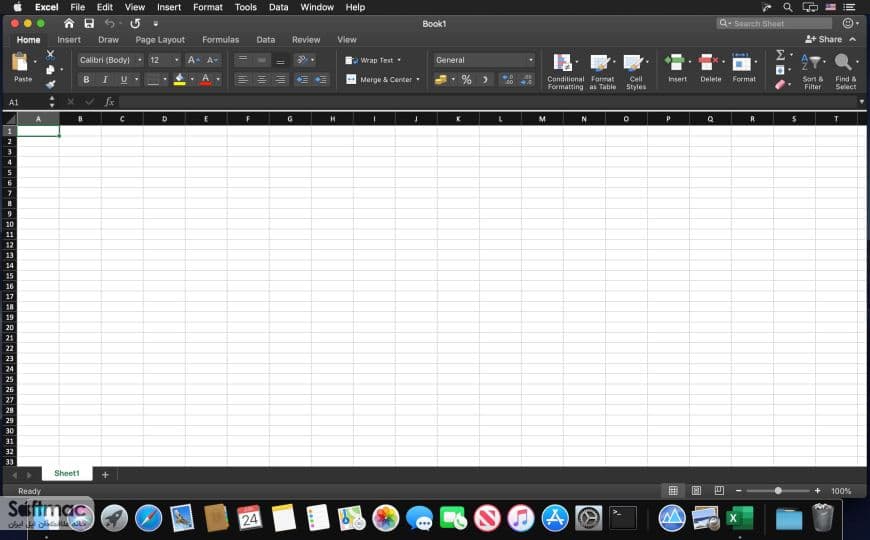Cut selection with the scissors icon

tap(50, 55)
